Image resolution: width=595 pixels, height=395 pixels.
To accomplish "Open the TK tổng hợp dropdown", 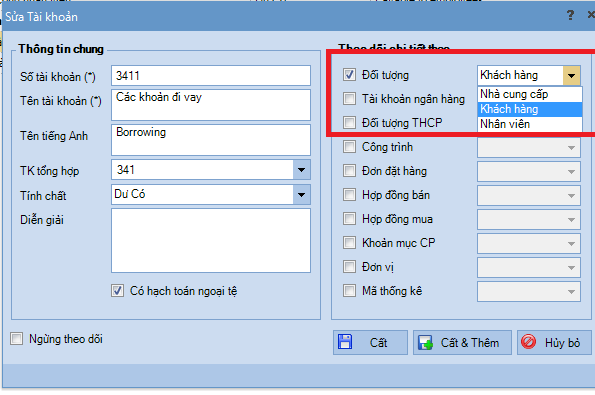I will (302, 170).
